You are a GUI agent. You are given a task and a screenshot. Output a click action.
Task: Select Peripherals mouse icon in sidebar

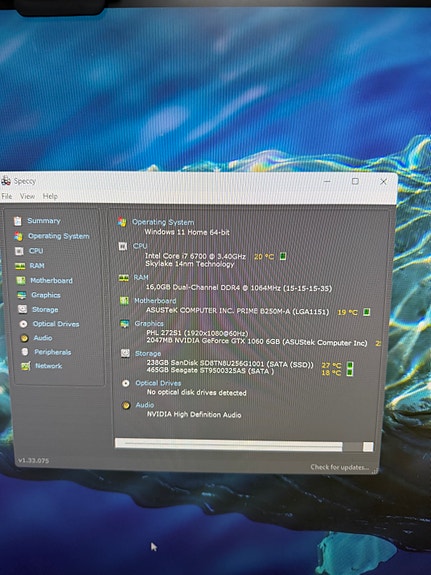click(x=25, y=352)
